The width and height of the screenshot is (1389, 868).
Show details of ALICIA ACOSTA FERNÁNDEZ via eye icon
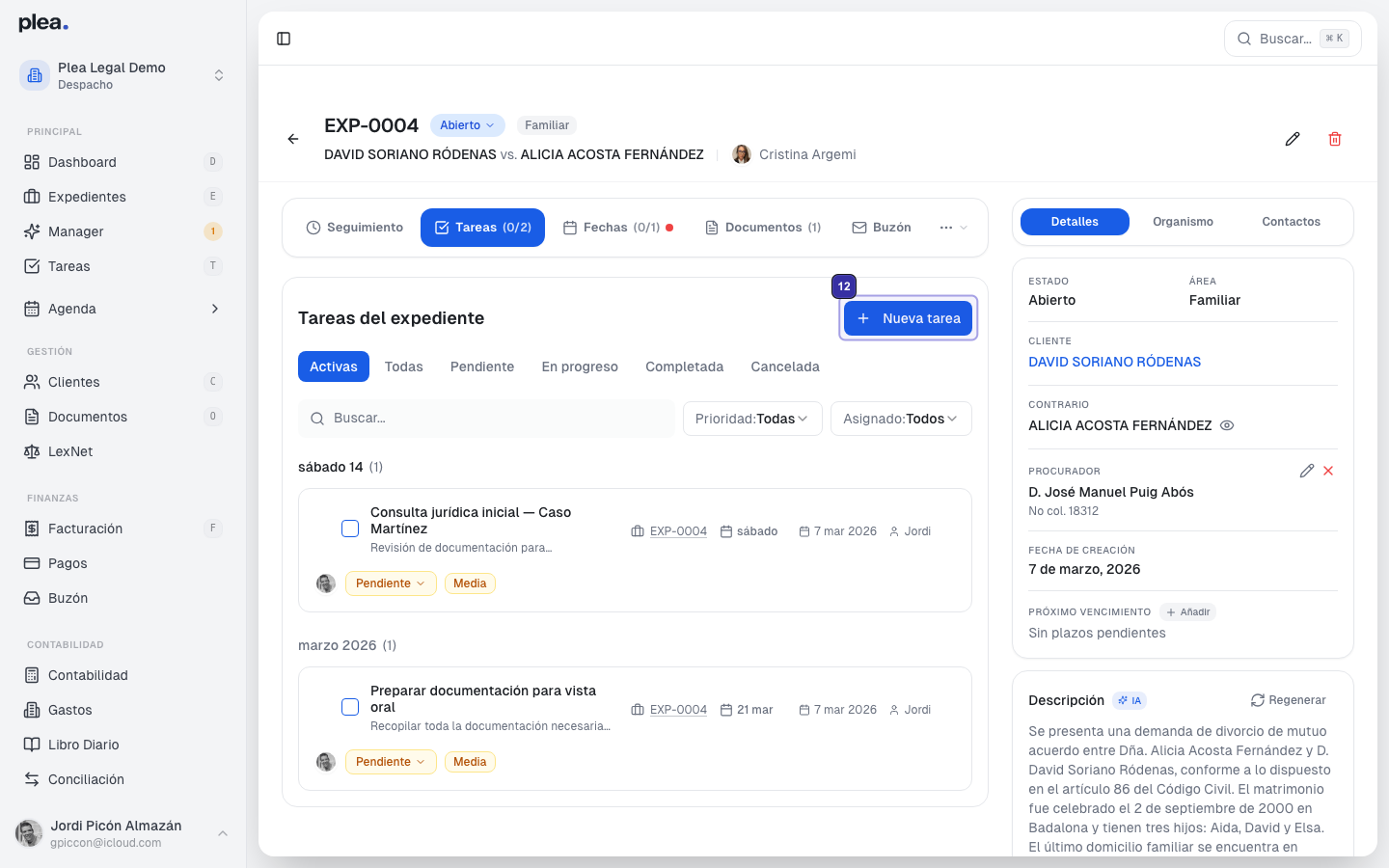coord(1226,425)
